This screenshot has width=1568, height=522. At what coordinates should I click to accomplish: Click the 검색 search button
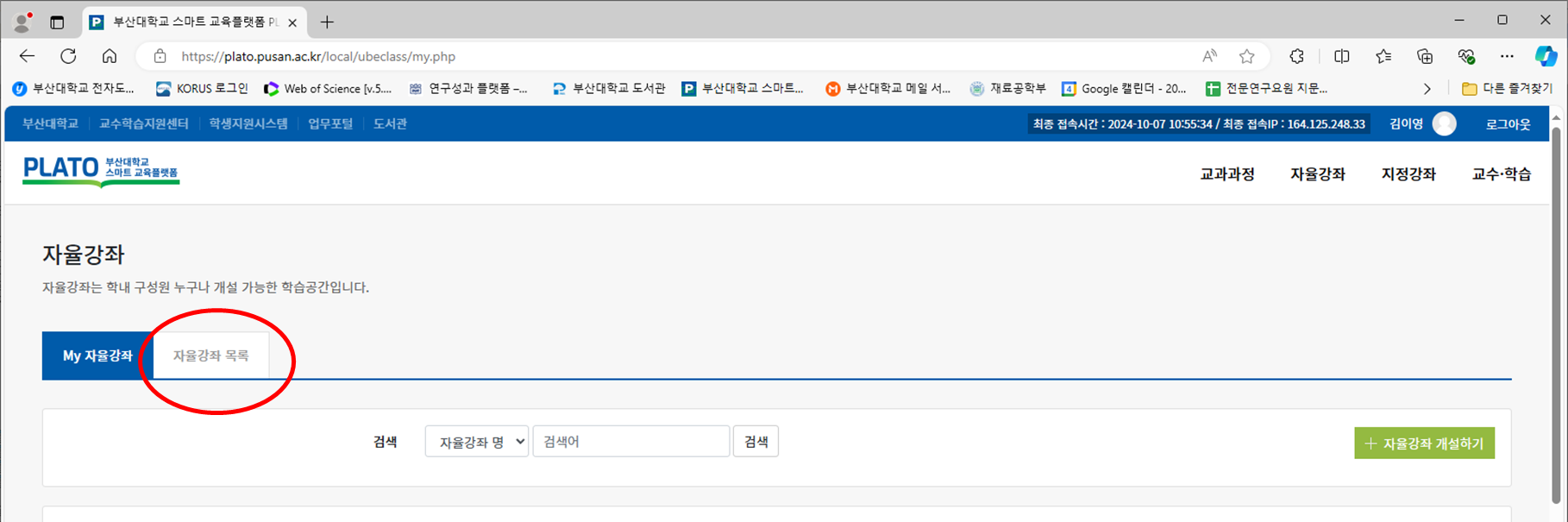pyautogui.click(x=756, y=442)
